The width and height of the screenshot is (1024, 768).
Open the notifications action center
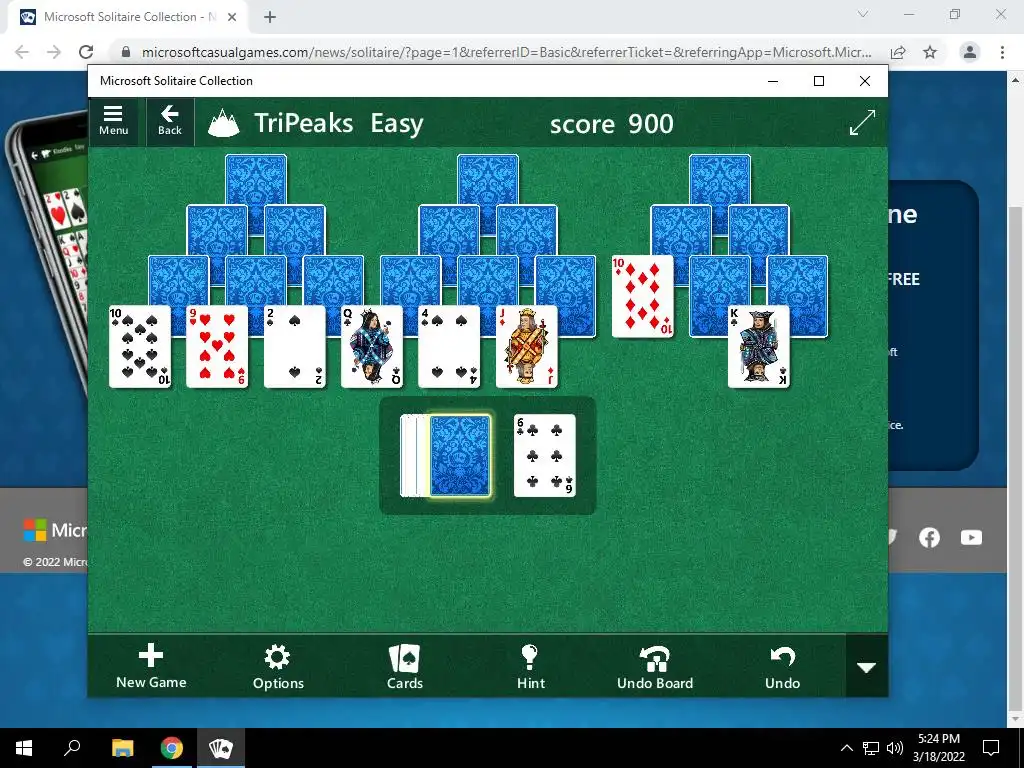[991, 748]
